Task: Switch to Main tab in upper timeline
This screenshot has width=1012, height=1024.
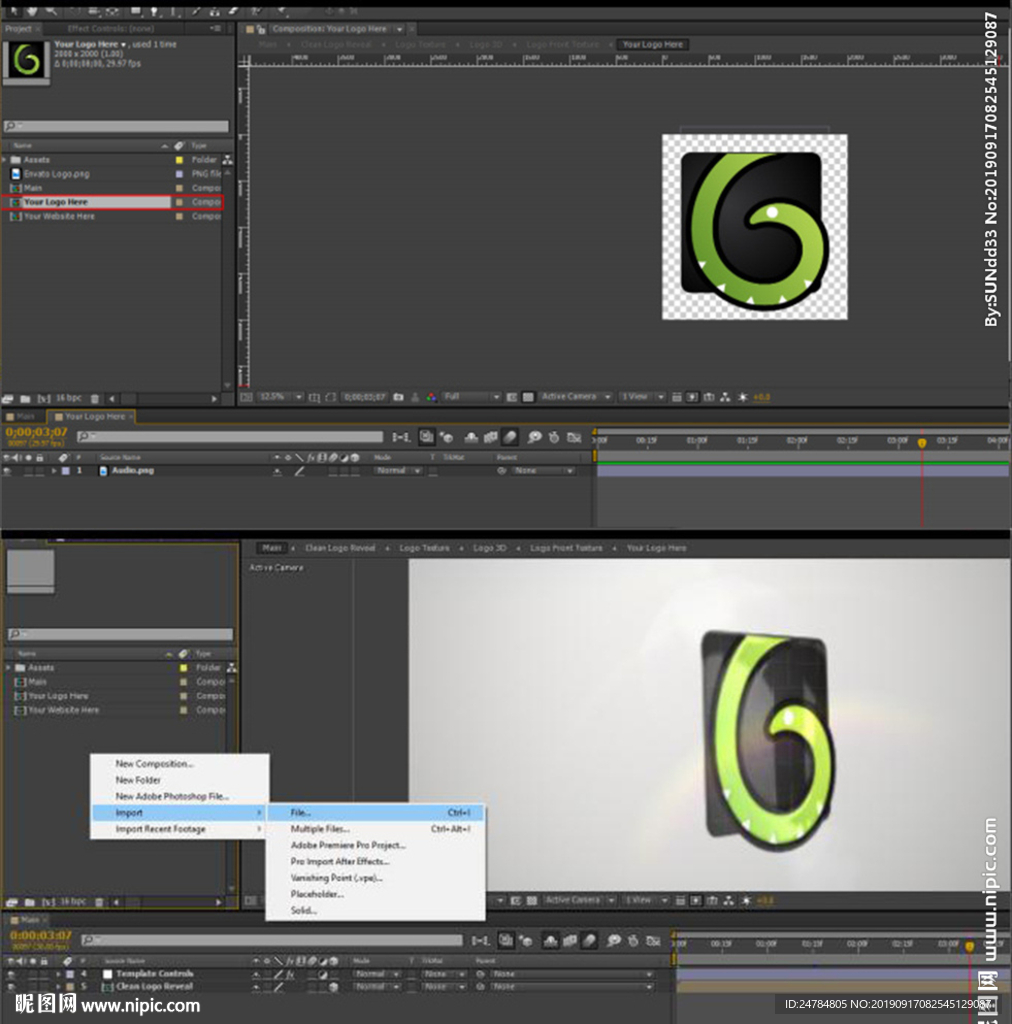Action: [22, 417]
